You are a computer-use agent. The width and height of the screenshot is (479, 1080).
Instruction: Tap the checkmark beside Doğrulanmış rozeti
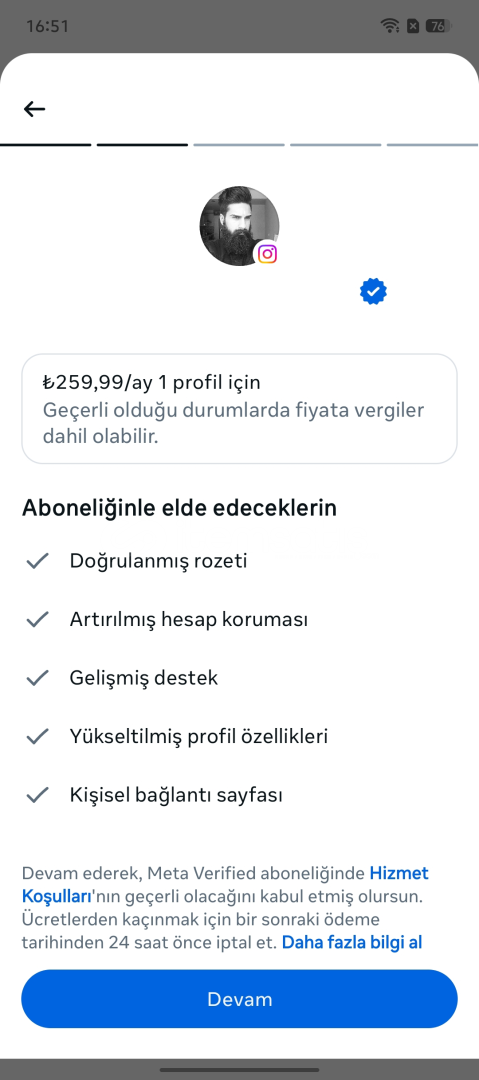tap(37, 561)
